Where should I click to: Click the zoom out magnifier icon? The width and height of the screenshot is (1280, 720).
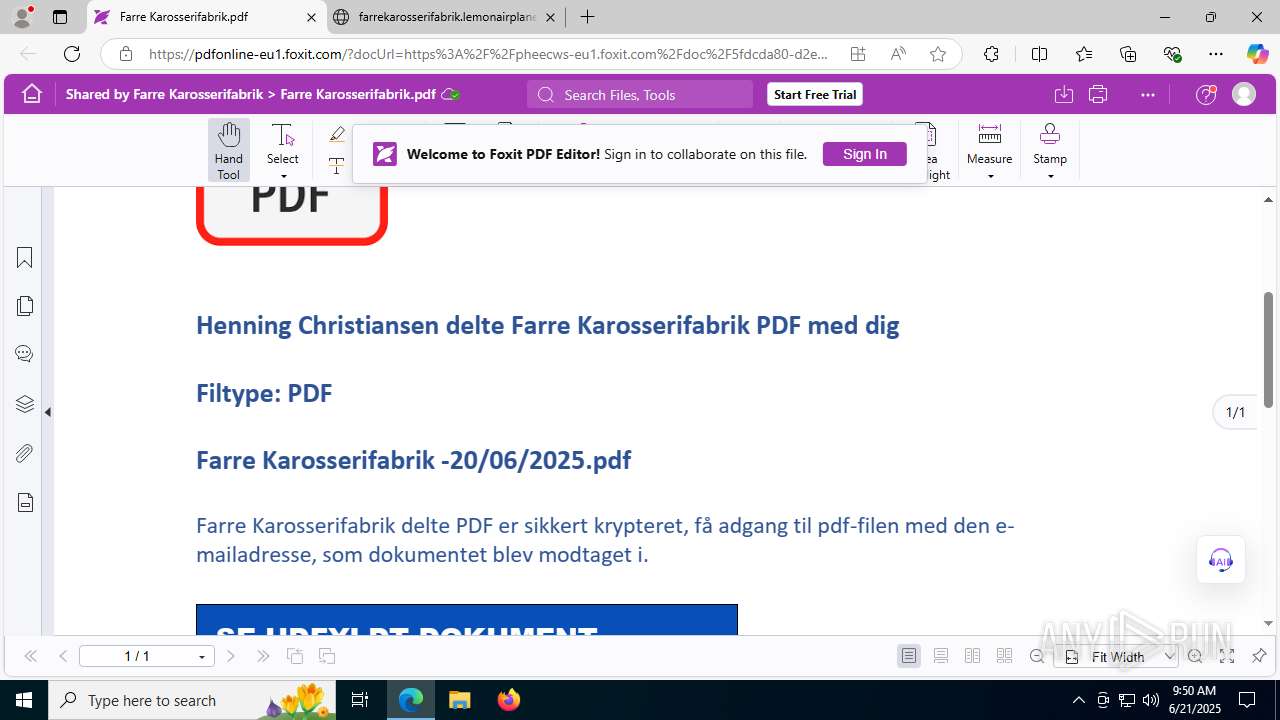tap(1037, 656)
